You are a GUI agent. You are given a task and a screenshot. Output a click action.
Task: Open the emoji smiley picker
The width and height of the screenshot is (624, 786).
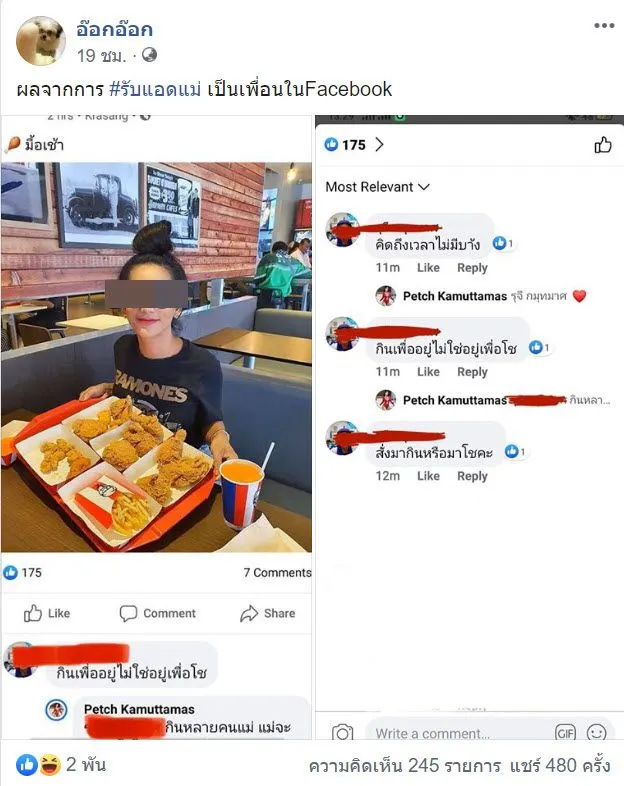[x=596, y=733]
